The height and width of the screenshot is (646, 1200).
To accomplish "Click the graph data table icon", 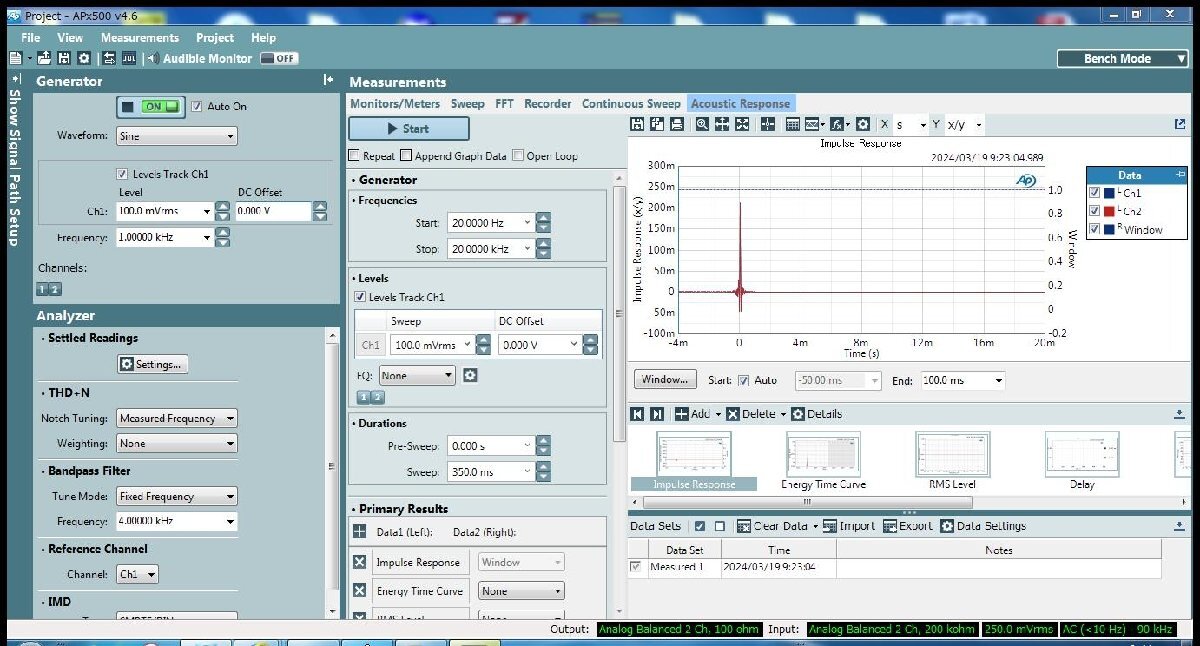I will coord(792,124).
